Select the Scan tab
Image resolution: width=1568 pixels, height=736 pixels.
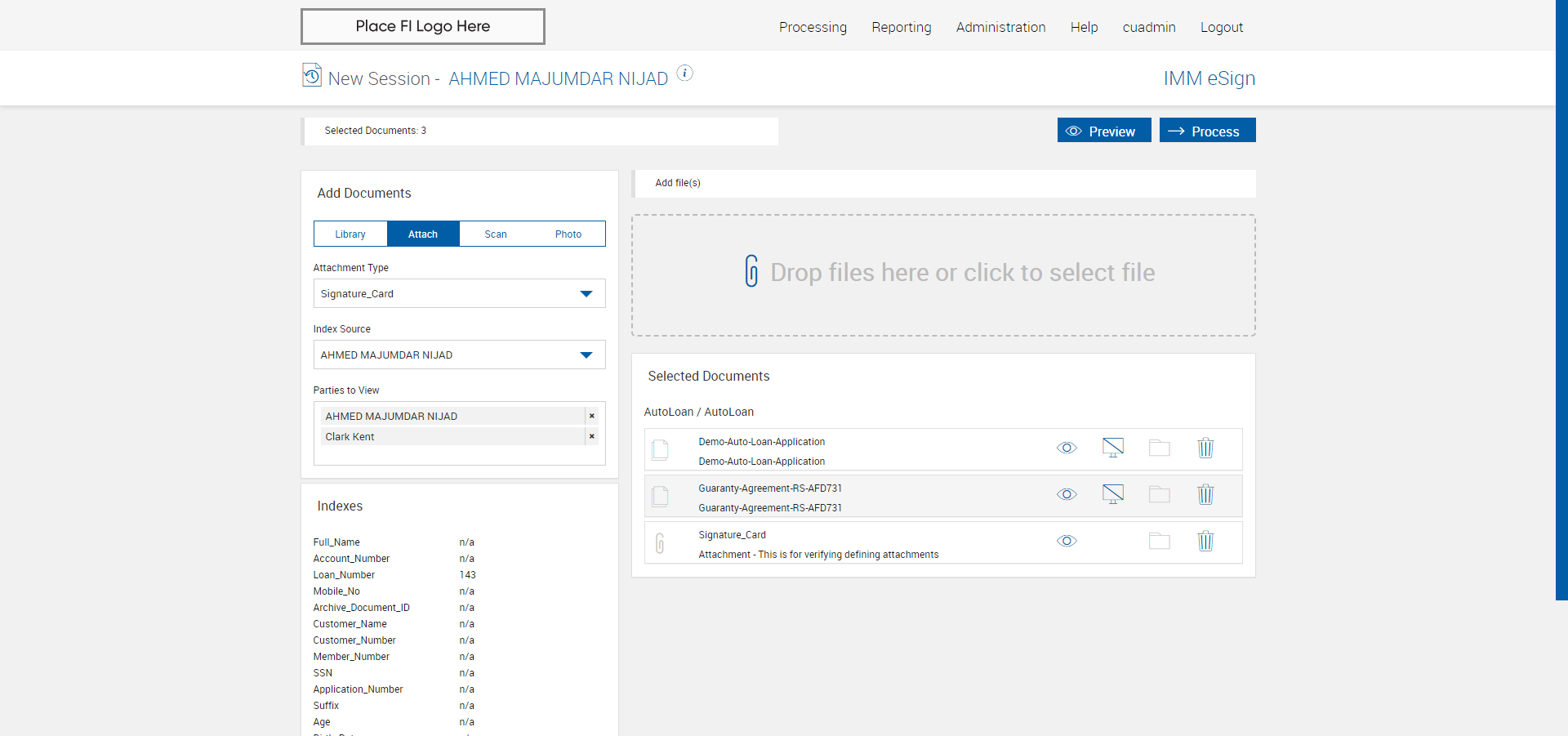496,234
